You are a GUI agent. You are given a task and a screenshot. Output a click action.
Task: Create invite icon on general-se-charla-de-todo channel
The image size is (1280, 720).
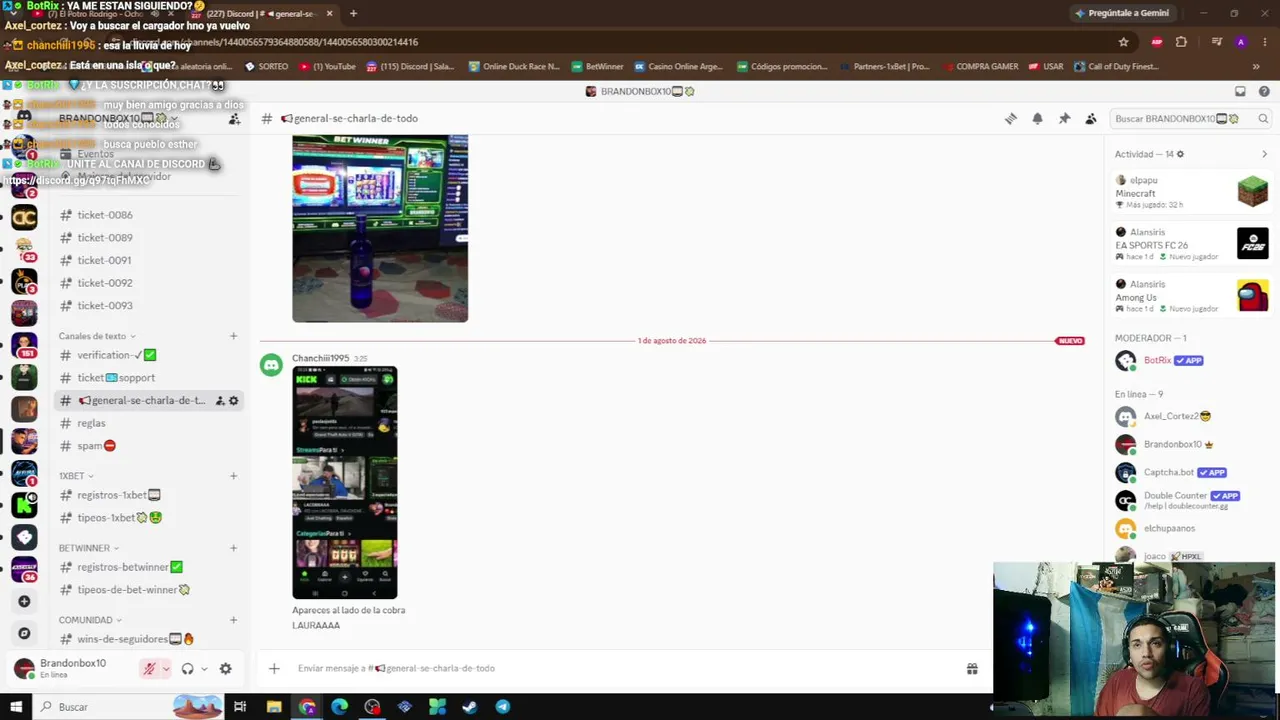[220, 400]
